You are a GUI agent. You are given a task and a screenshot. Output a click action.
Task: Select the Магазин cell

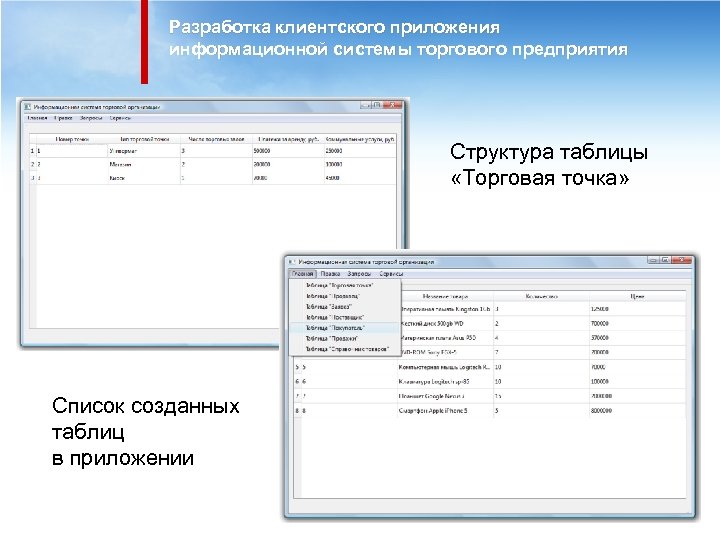pos(144,164)
